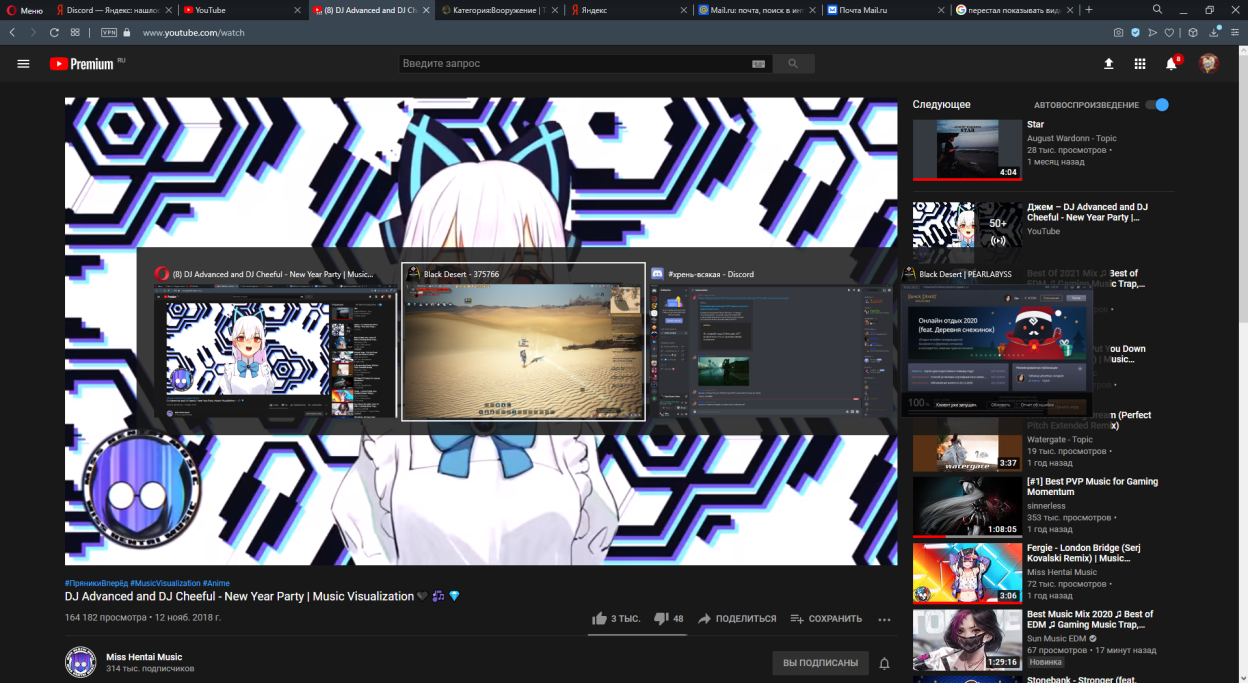
Task: Click the #MusicVisualization hashtag
Action: tap(163, 583)
